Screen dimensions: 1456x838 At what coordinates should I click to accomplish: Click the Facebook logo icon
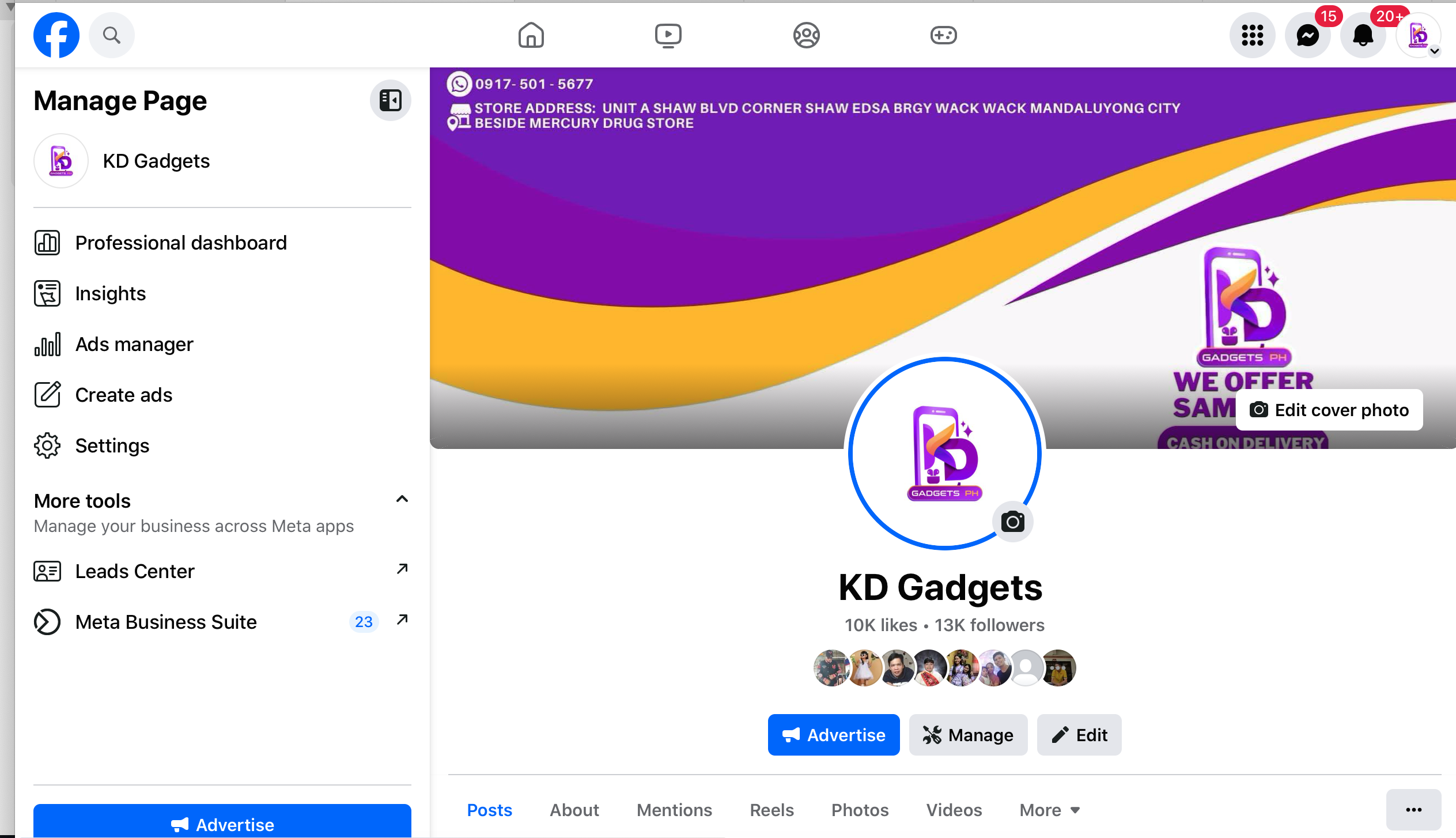pyautogui.click(x=56, y=35)
